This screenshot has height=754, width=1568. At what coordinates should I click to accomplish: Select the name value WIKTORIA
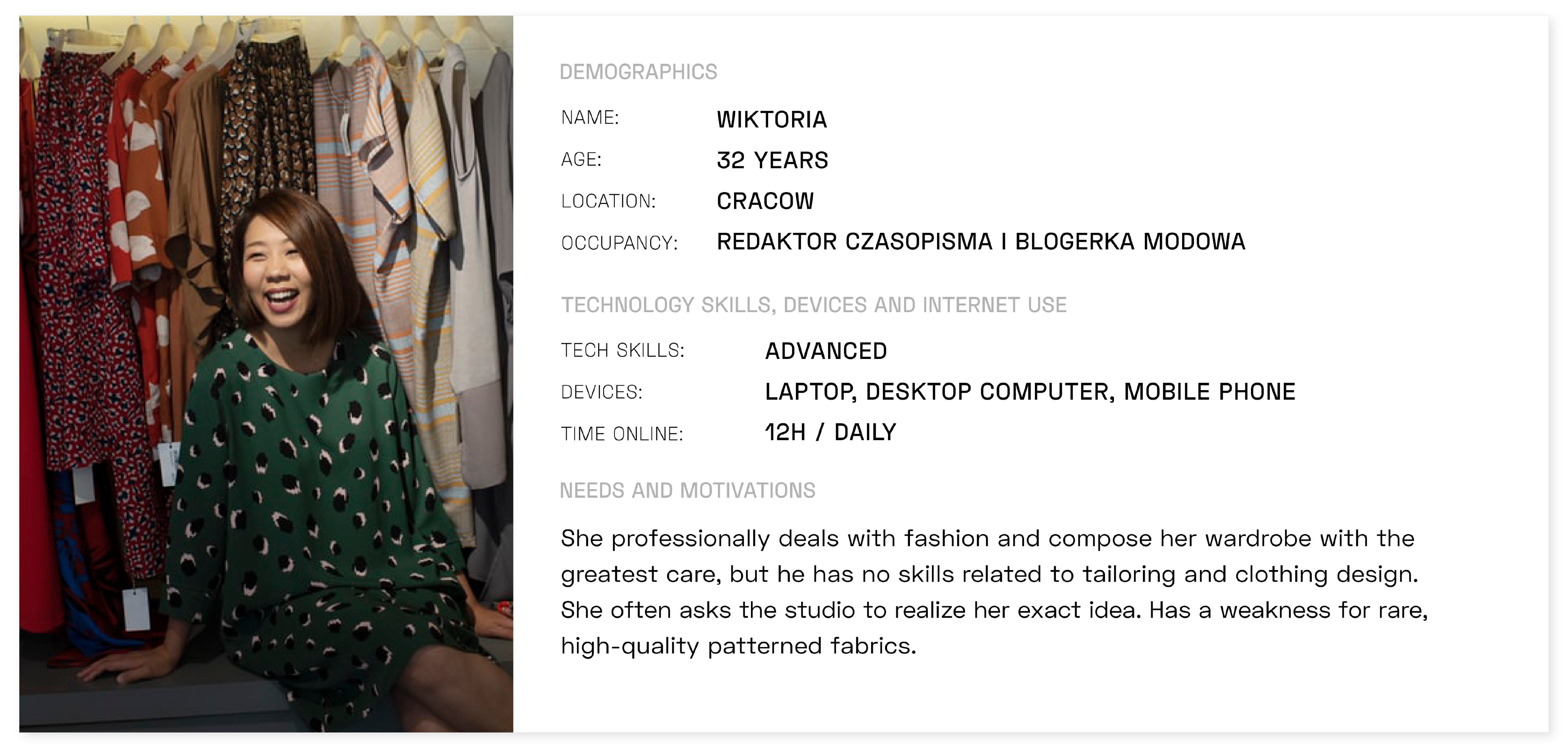[772, 119]
